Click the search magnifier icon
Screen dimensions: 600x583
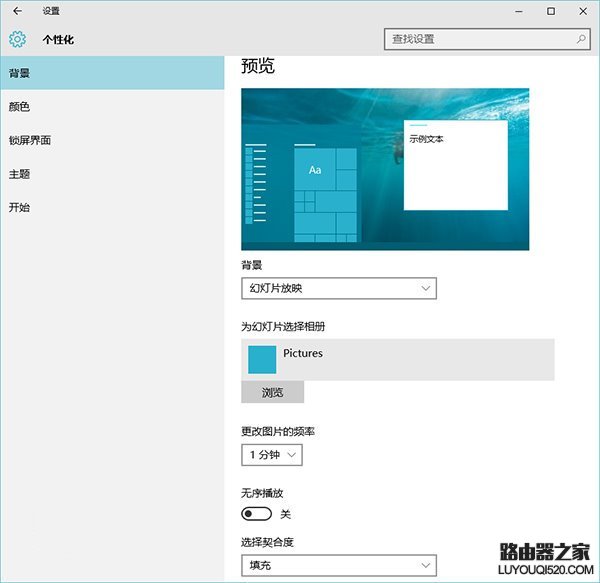pyautogui.click(x=581, y=39)
